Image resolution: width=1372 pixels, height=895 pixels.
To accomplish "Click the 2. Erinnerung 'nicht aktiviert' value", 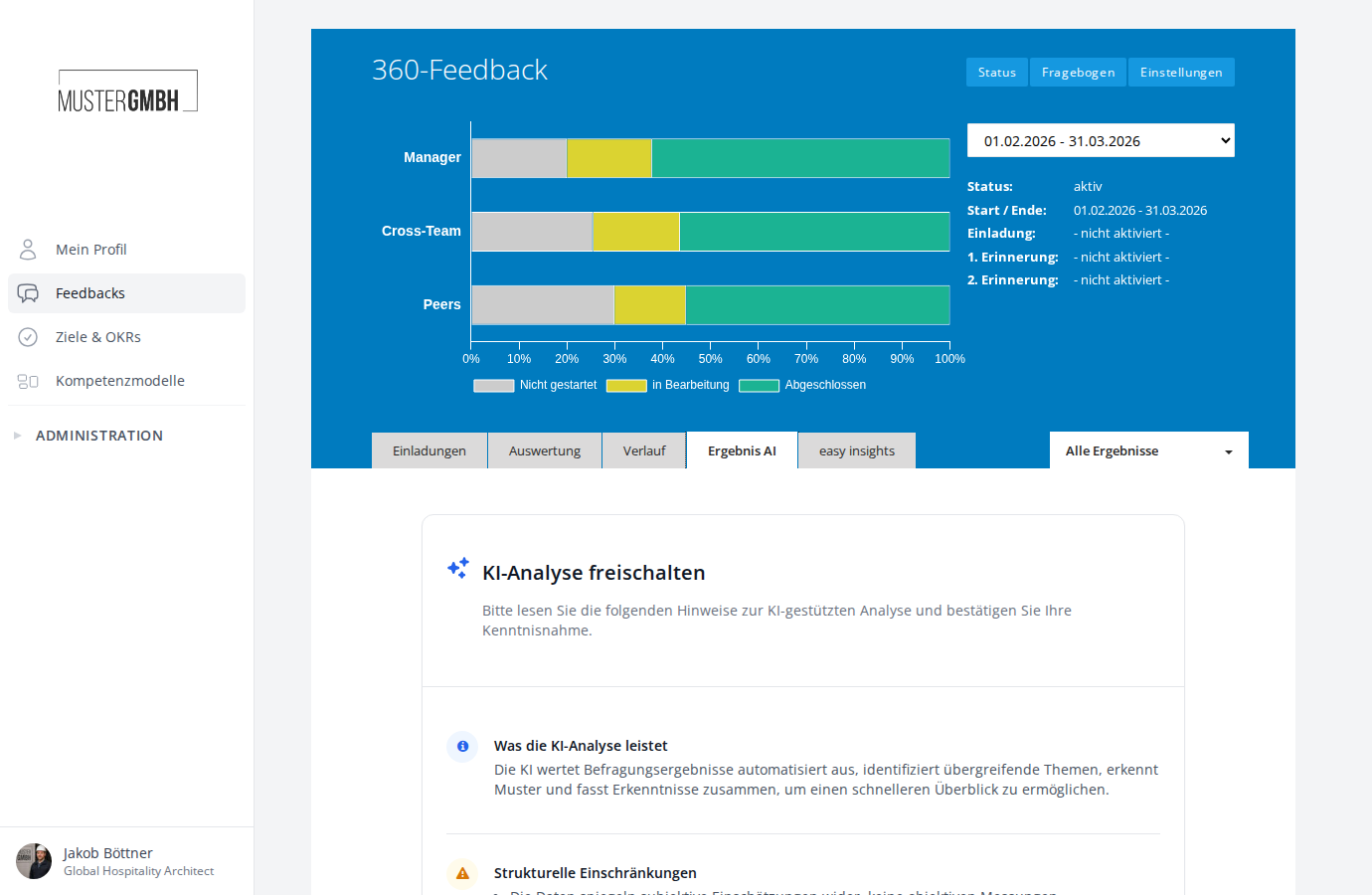I will pos(1121,279).
